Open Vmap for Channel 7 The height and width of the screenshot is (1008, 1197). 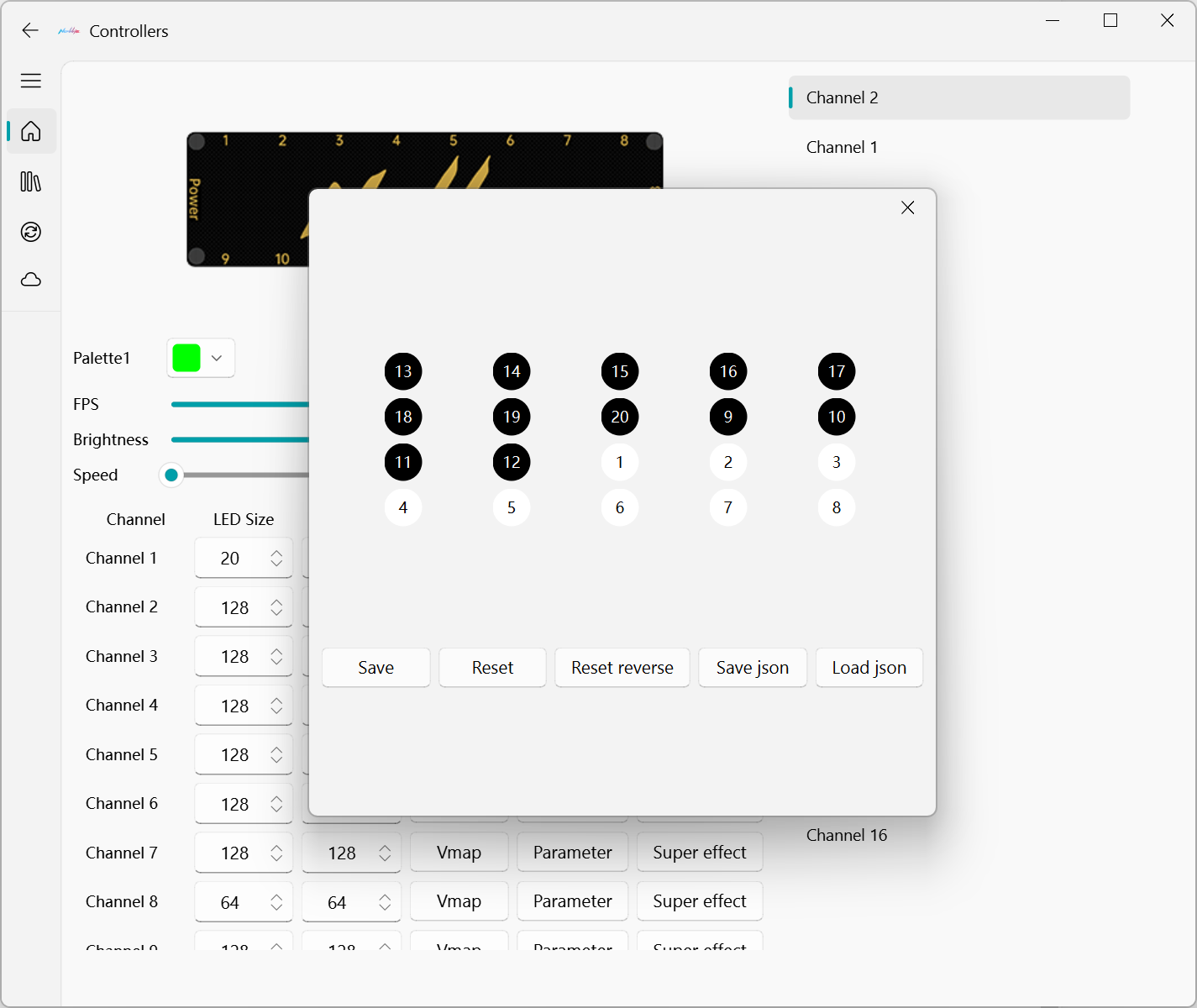pyautogui.click(x=459, y=853)
